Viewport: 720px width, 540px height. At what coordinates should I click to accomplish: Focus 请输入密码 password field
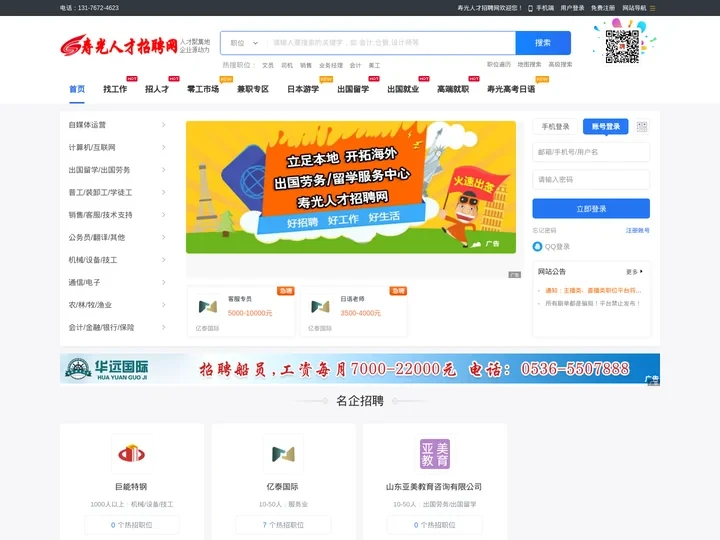tap(591, 180)
